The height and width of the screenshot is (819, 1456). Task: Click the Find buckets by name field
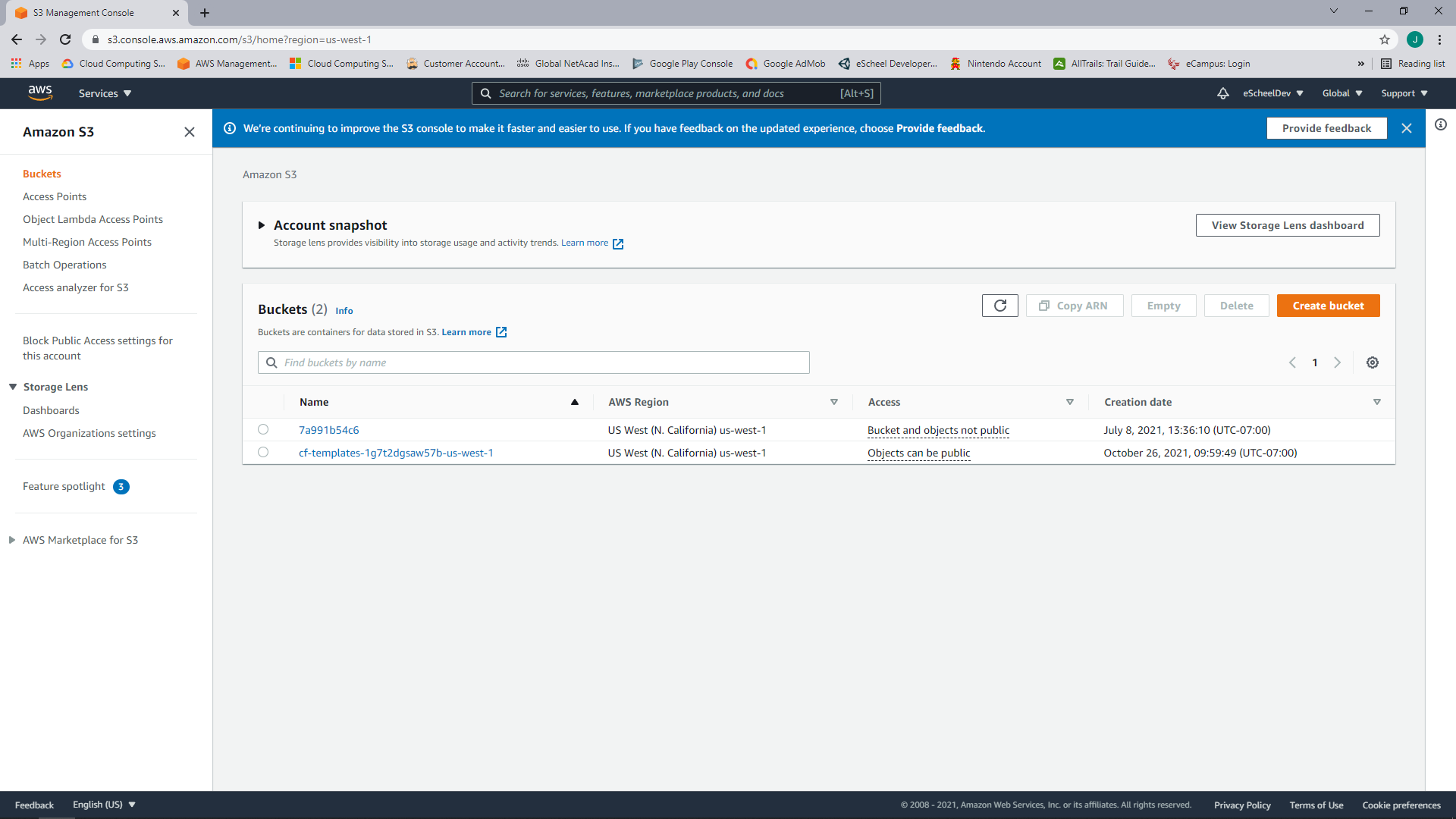(x=533, y=362)
